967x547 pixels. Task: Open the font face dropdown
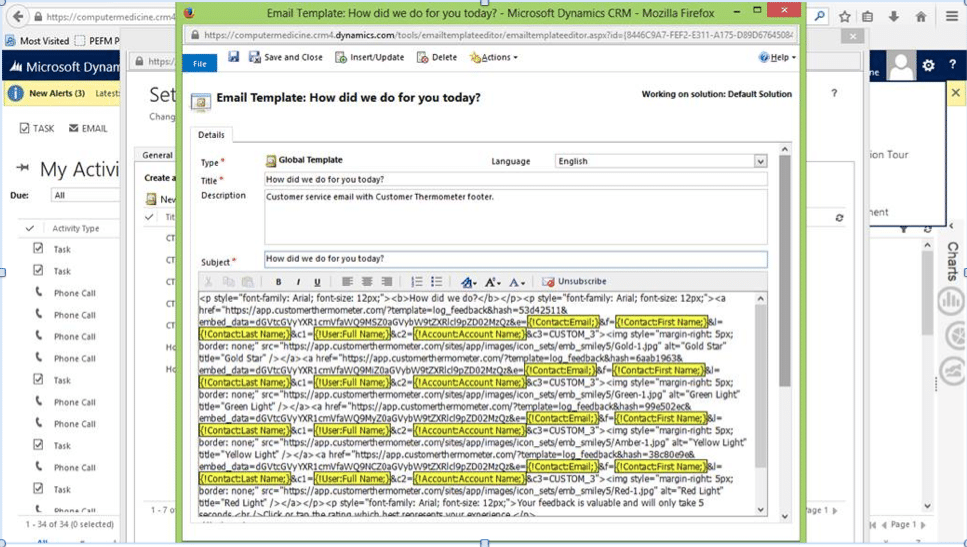(469, 282)
